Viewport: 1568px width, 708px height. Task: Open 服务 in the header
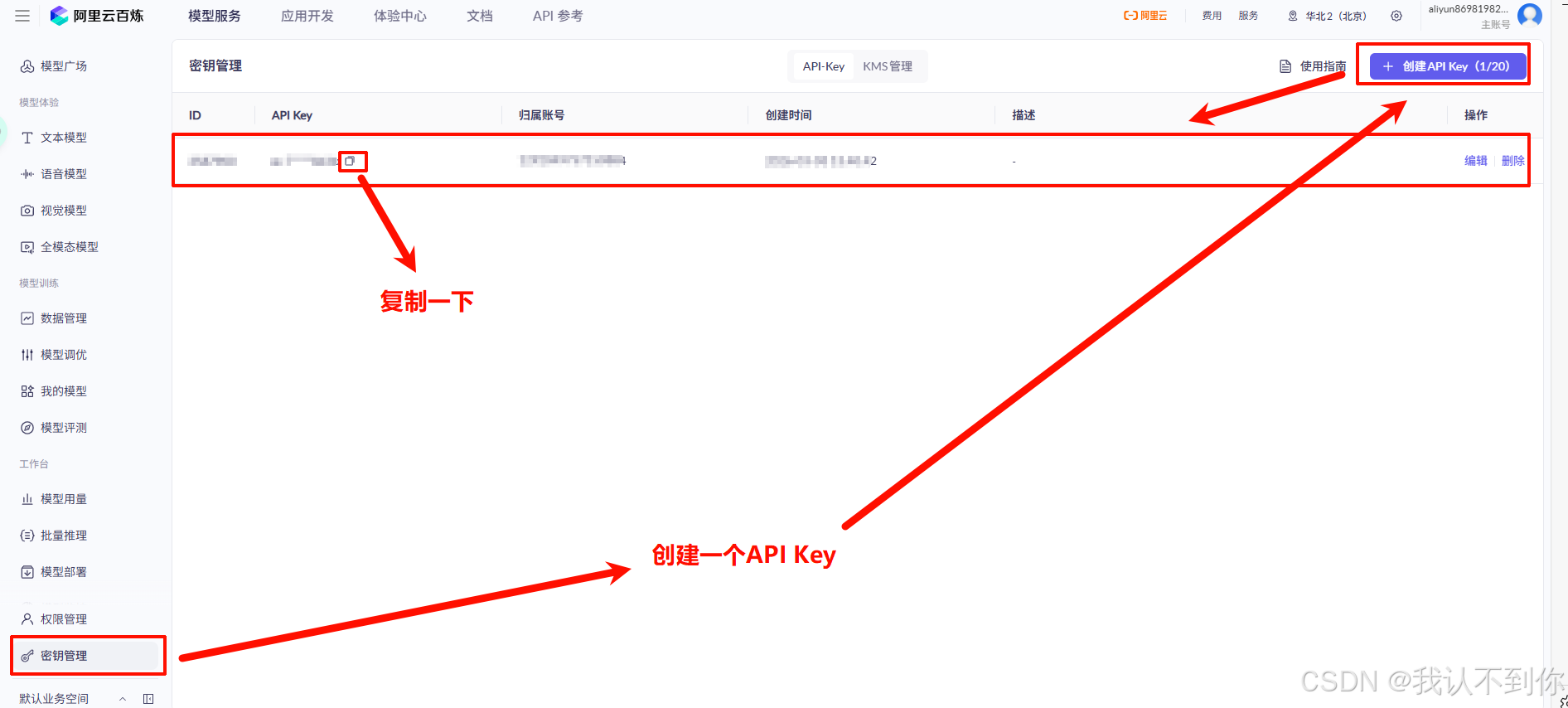1248,16
